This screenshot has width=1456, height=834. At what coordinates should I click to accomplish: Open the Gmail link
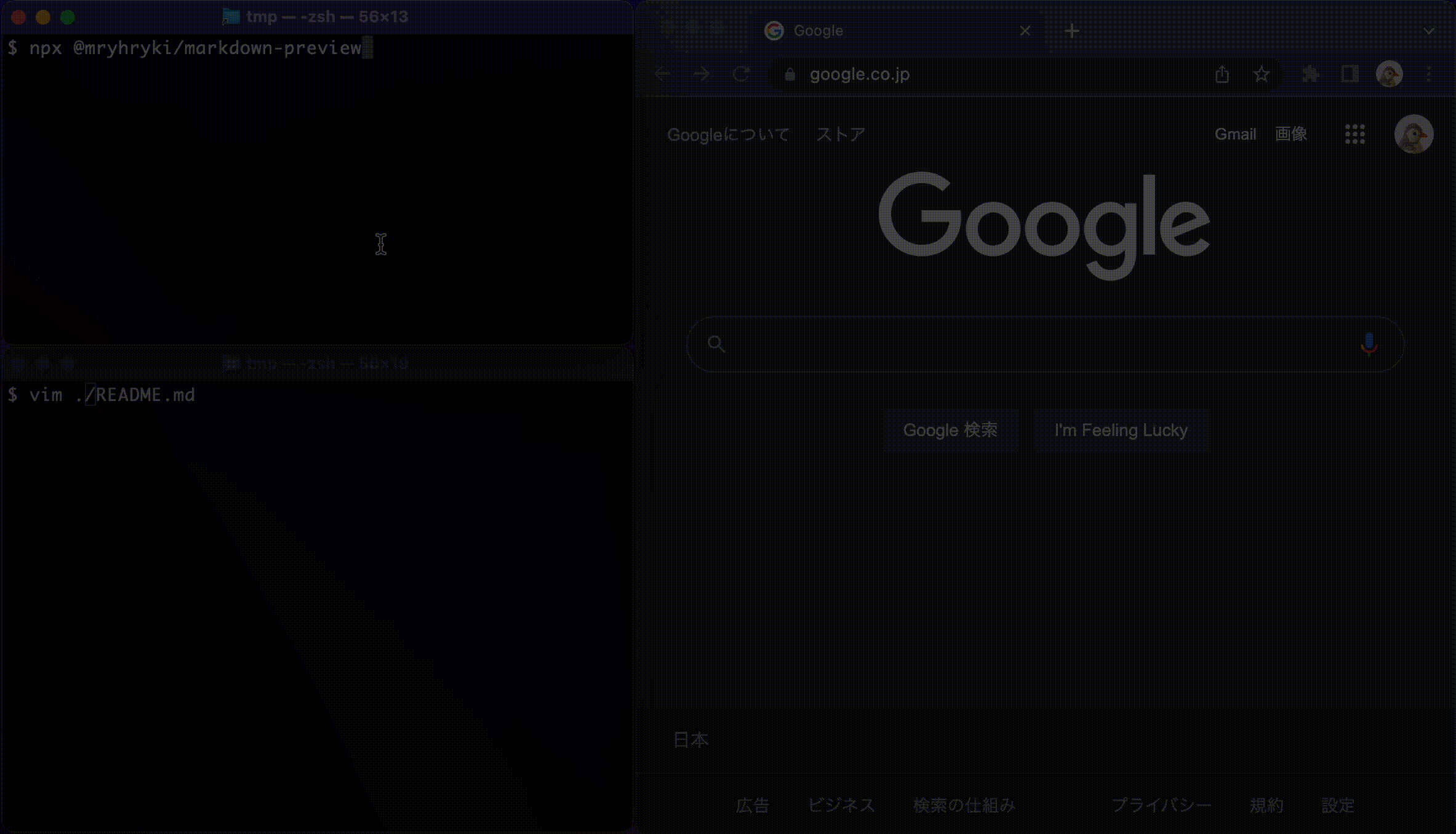coord(1235,134)
